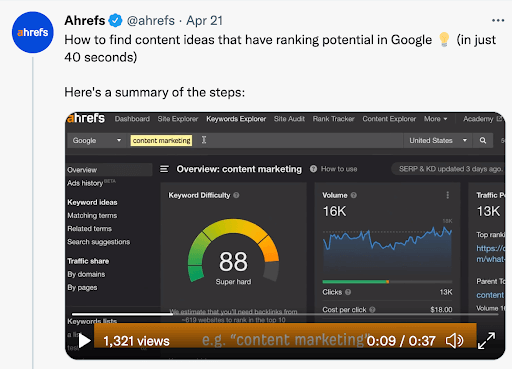Open the Apr 21 tweet timestamp
The width and height of the screenshot is (512, 369).
204,21
